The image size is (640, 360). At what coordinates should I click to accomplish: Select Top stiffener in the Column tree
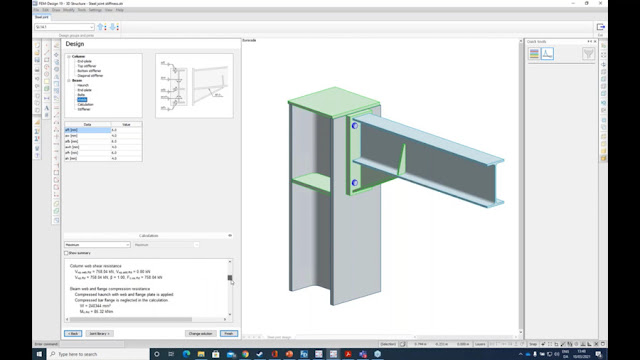tap(87, 66)
